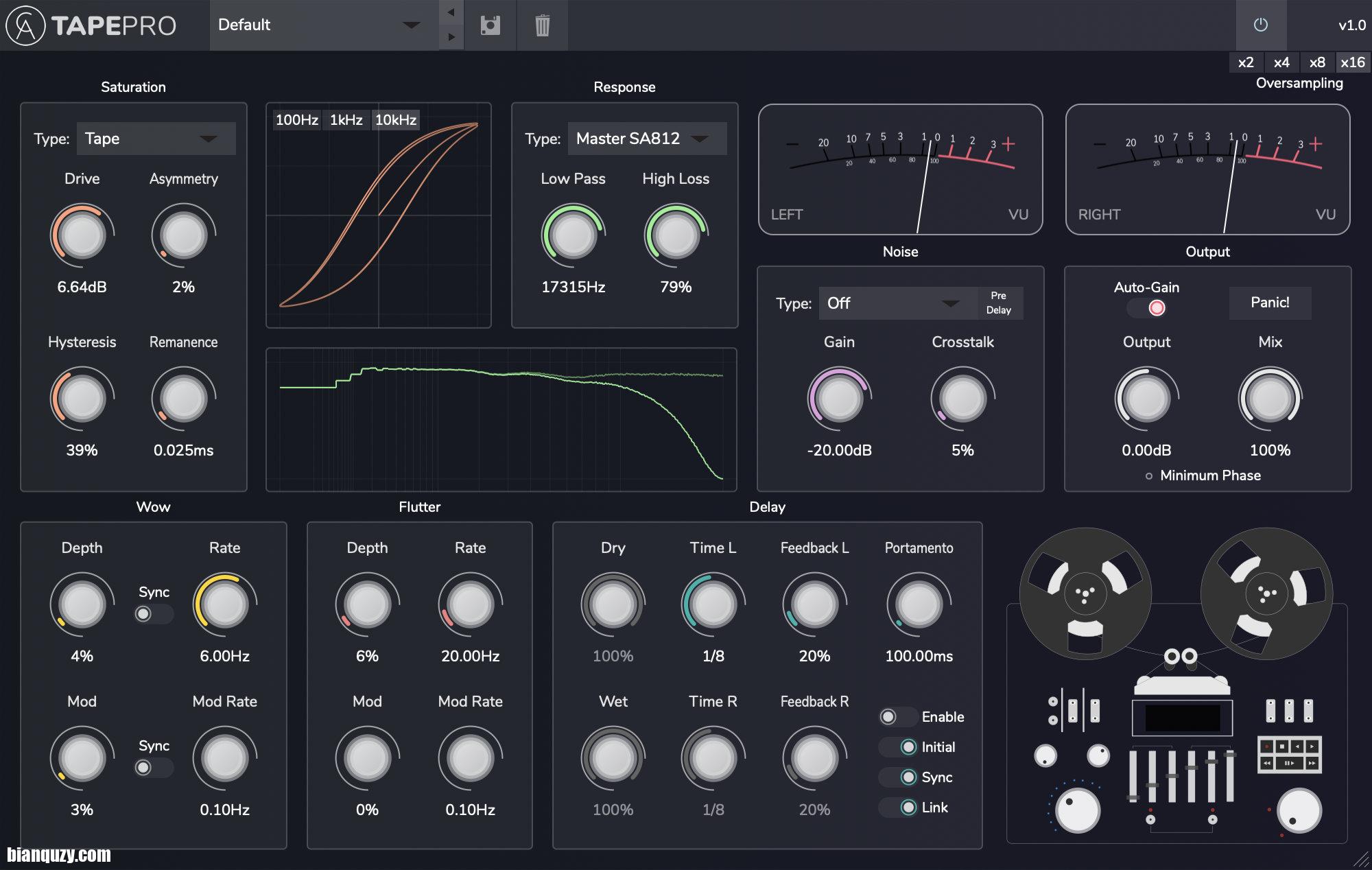Viewport: 1372px width, 870px height.
Task: Click the Portamento knob
Action: pos(919,604)
